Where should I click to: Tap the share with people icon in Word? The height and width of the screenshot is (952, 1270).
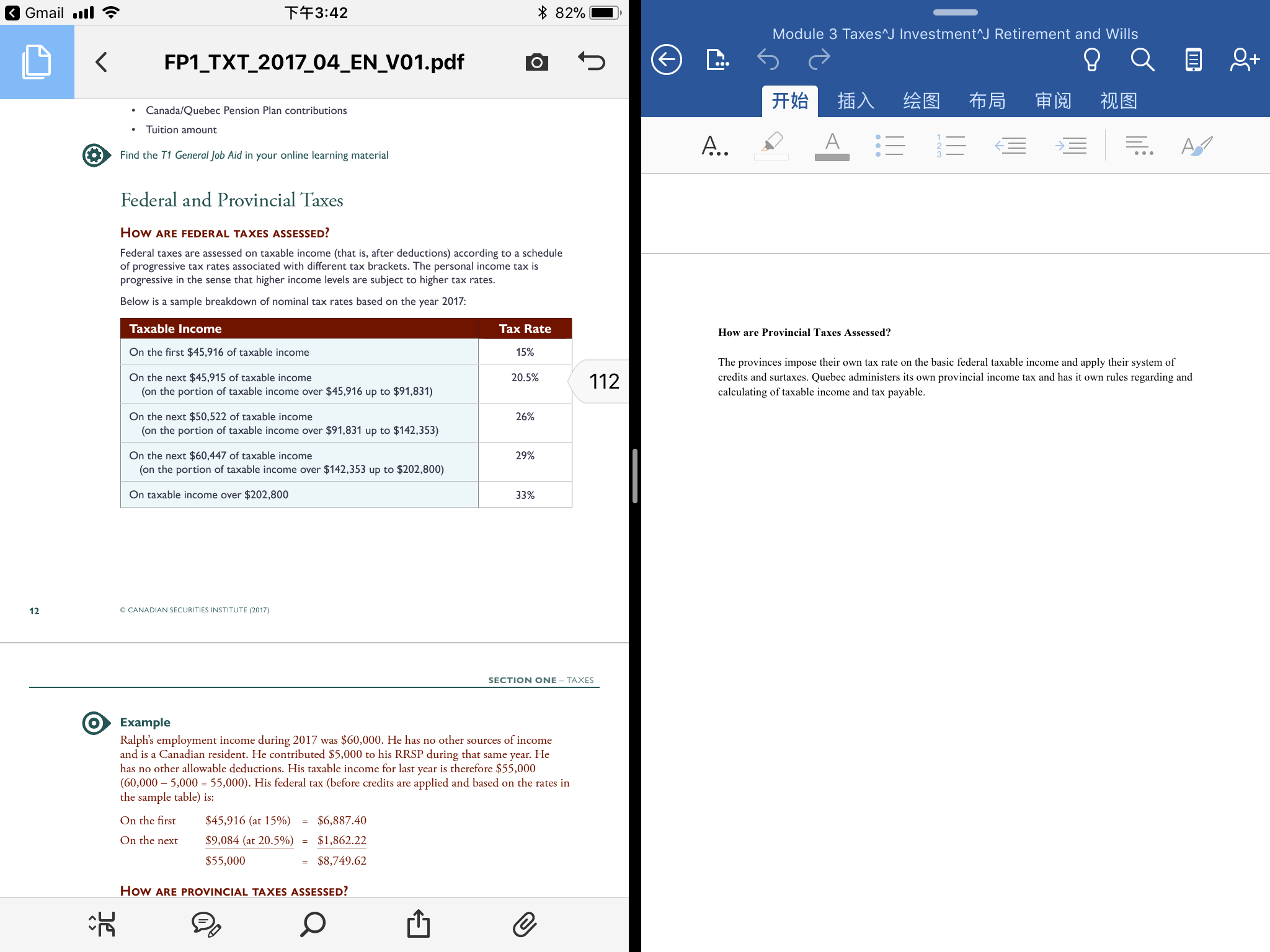click(1245, 60)
